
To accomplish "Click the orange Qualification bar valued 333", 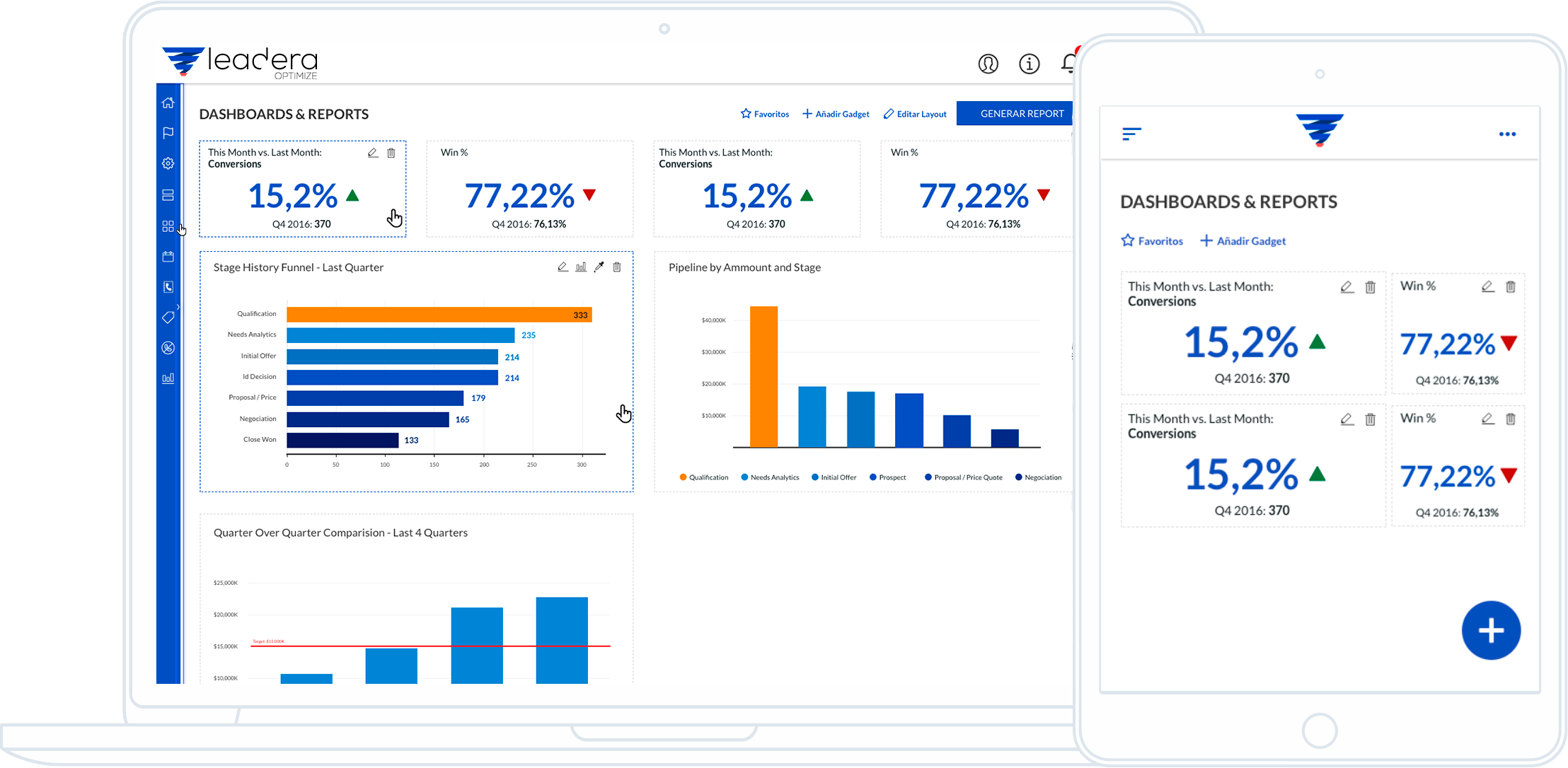I will click(x=439, y=315).
